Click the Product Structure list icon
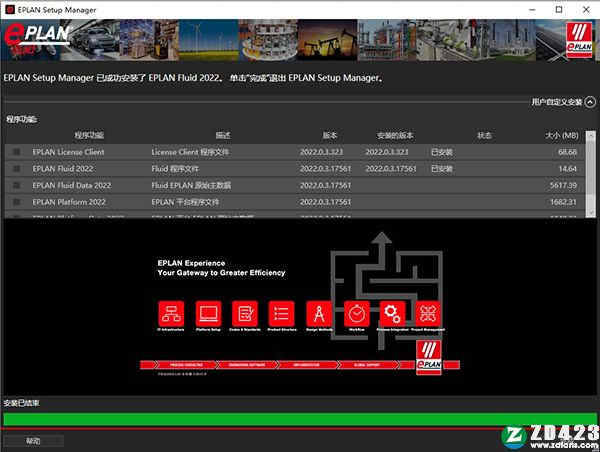 click(282, 312)
